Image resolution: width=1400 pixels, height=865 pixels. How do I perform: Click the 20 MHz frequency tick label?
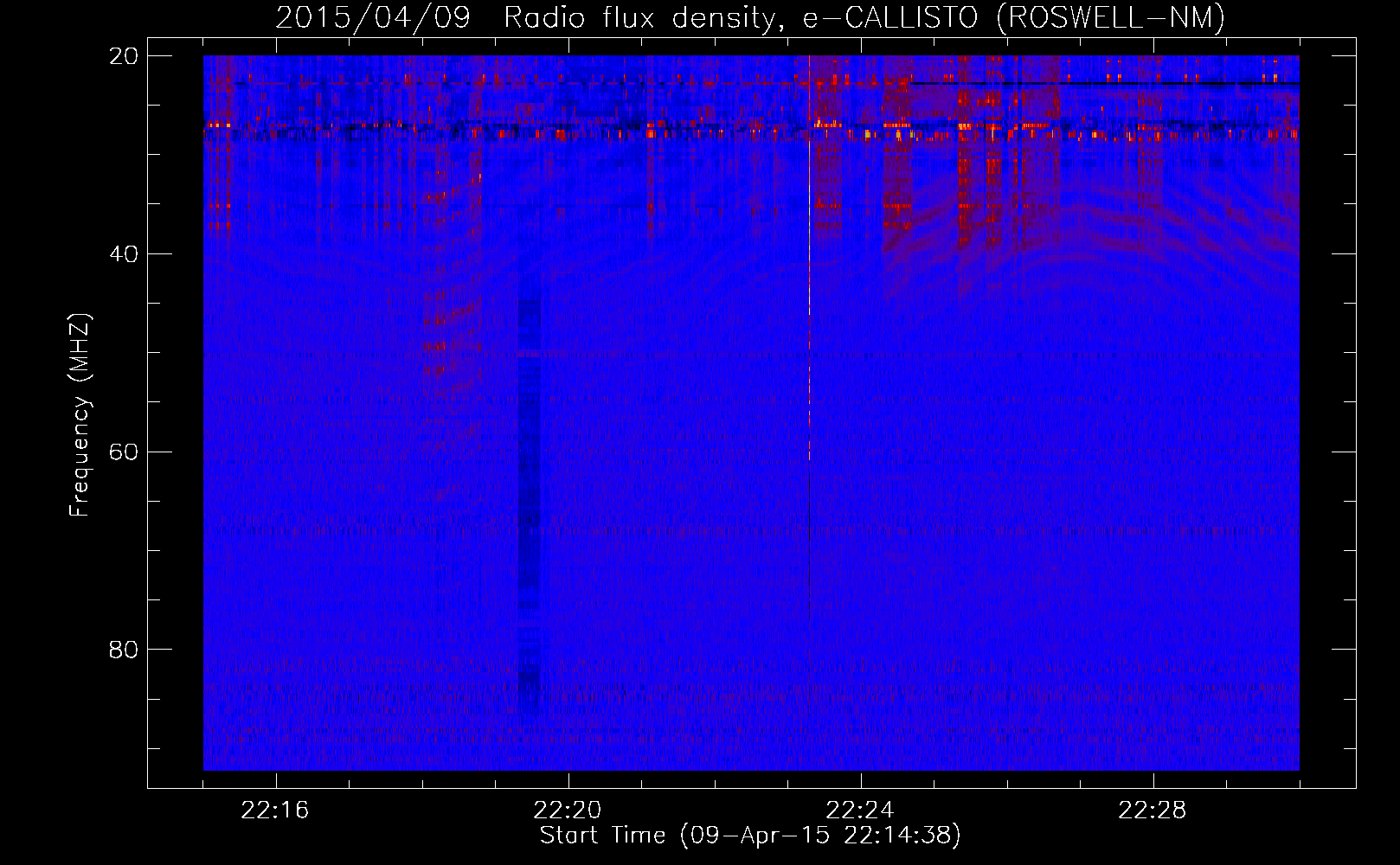tap(124, 56)
